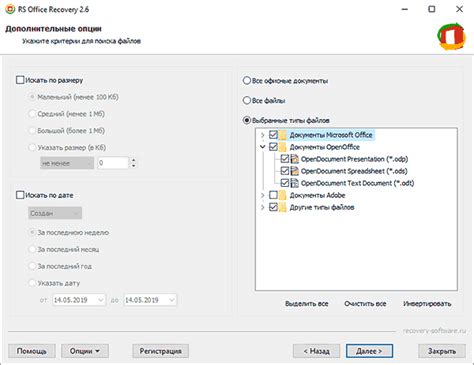Viewport: 474px width, 365px height.
Task: Click the Другие типы файлов folder icon
Action: [283, 207]
